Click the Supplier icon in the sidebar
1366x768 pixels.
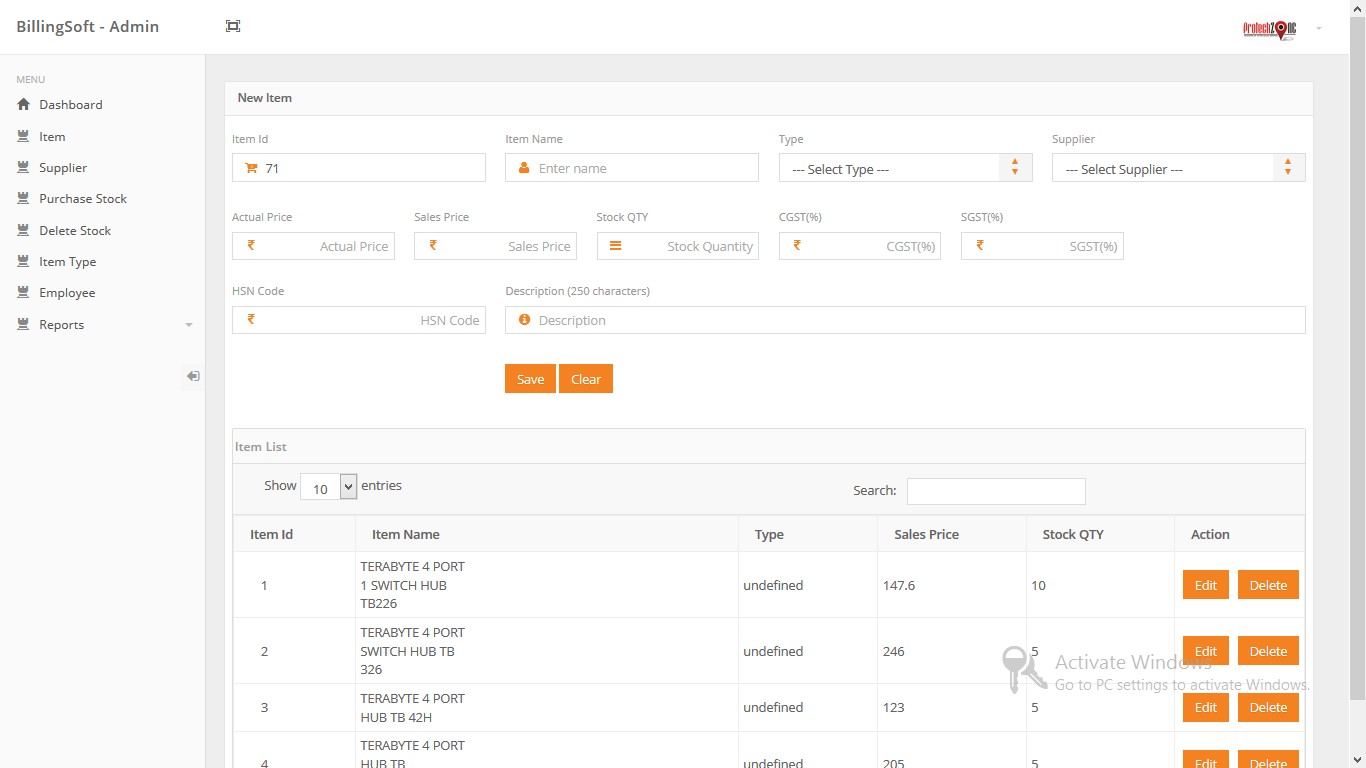click(21, 167)
